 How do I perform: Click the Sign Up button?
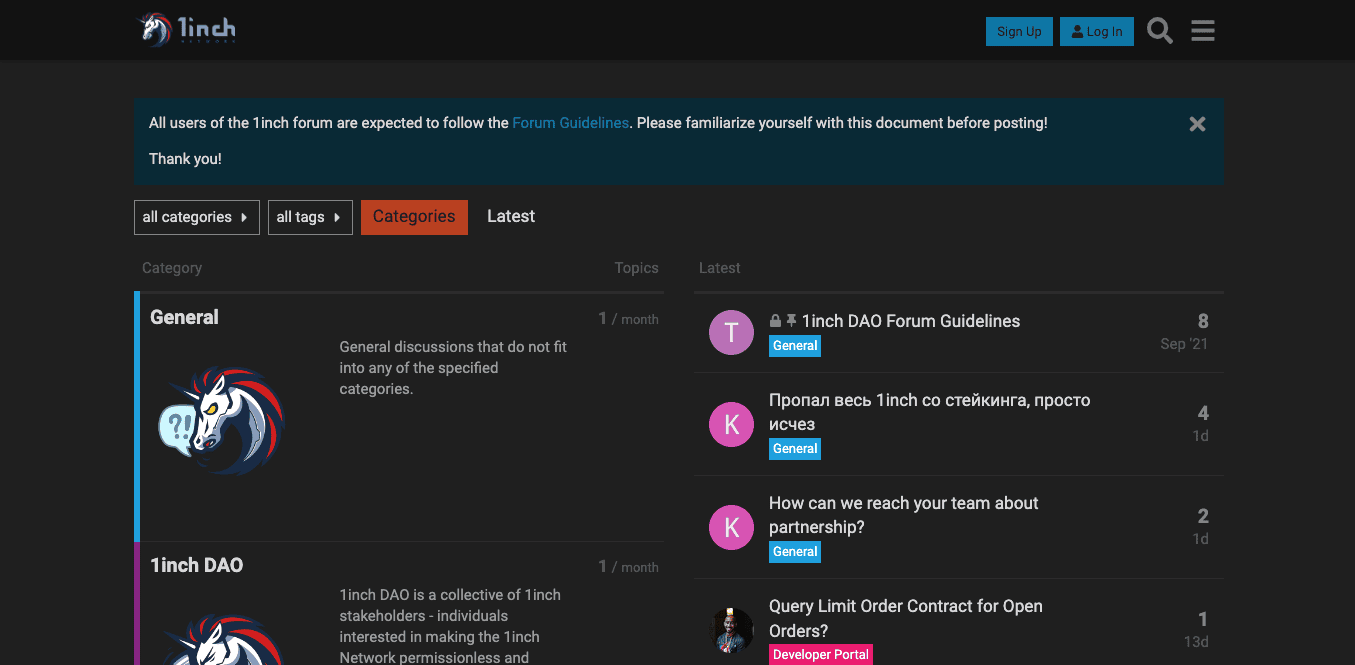tap(1019, 31)
